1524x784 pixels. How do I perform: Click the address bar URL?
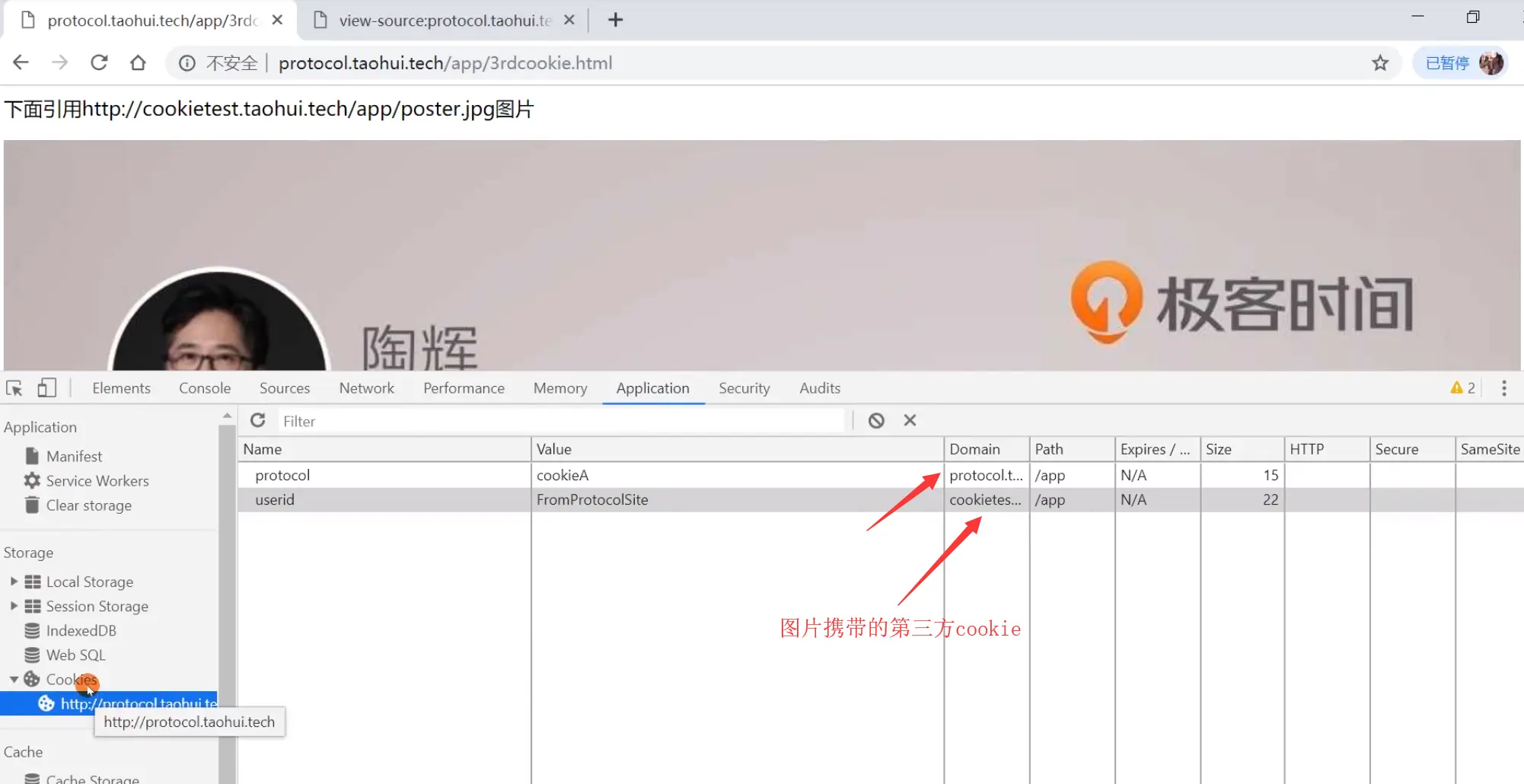[x=445, y=63]
